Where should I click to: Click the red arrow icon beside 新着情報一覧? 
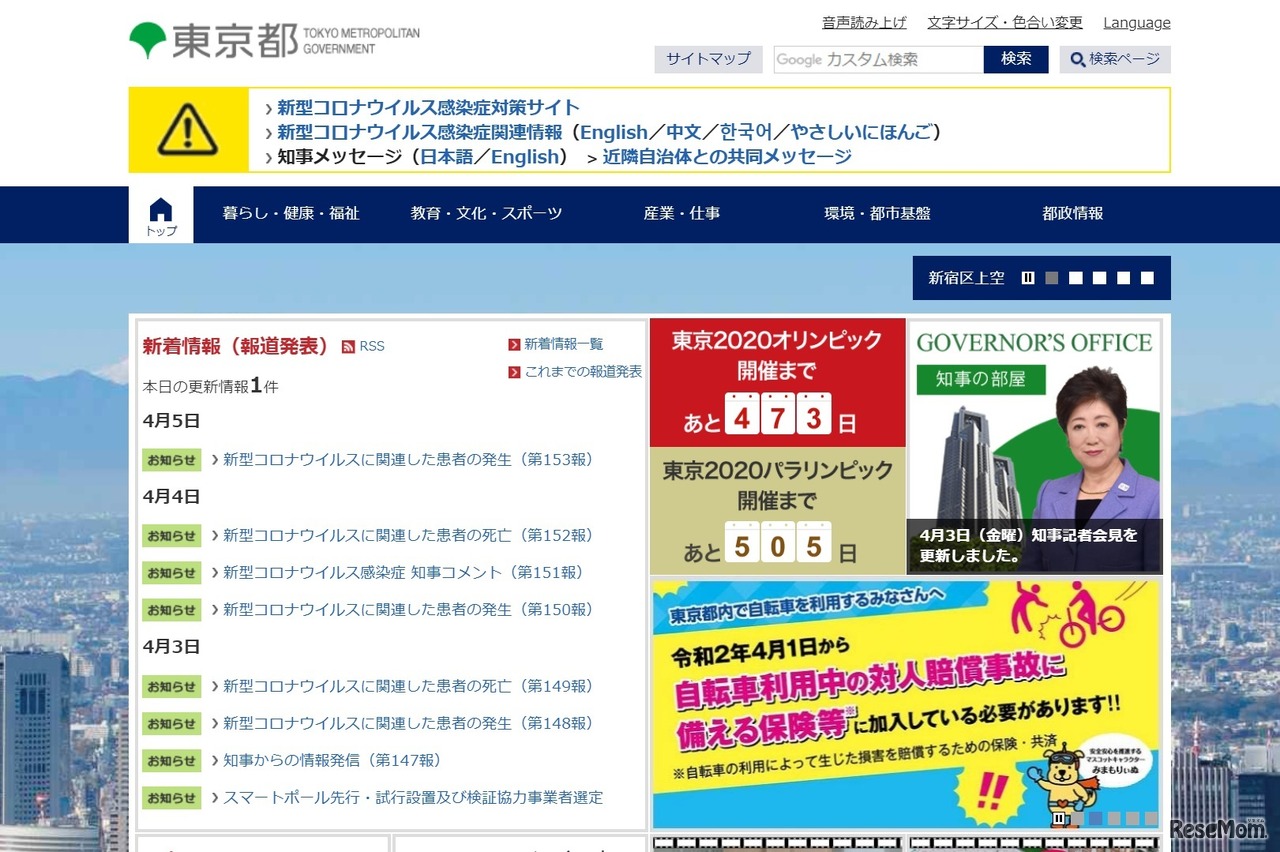pos(514,345)
